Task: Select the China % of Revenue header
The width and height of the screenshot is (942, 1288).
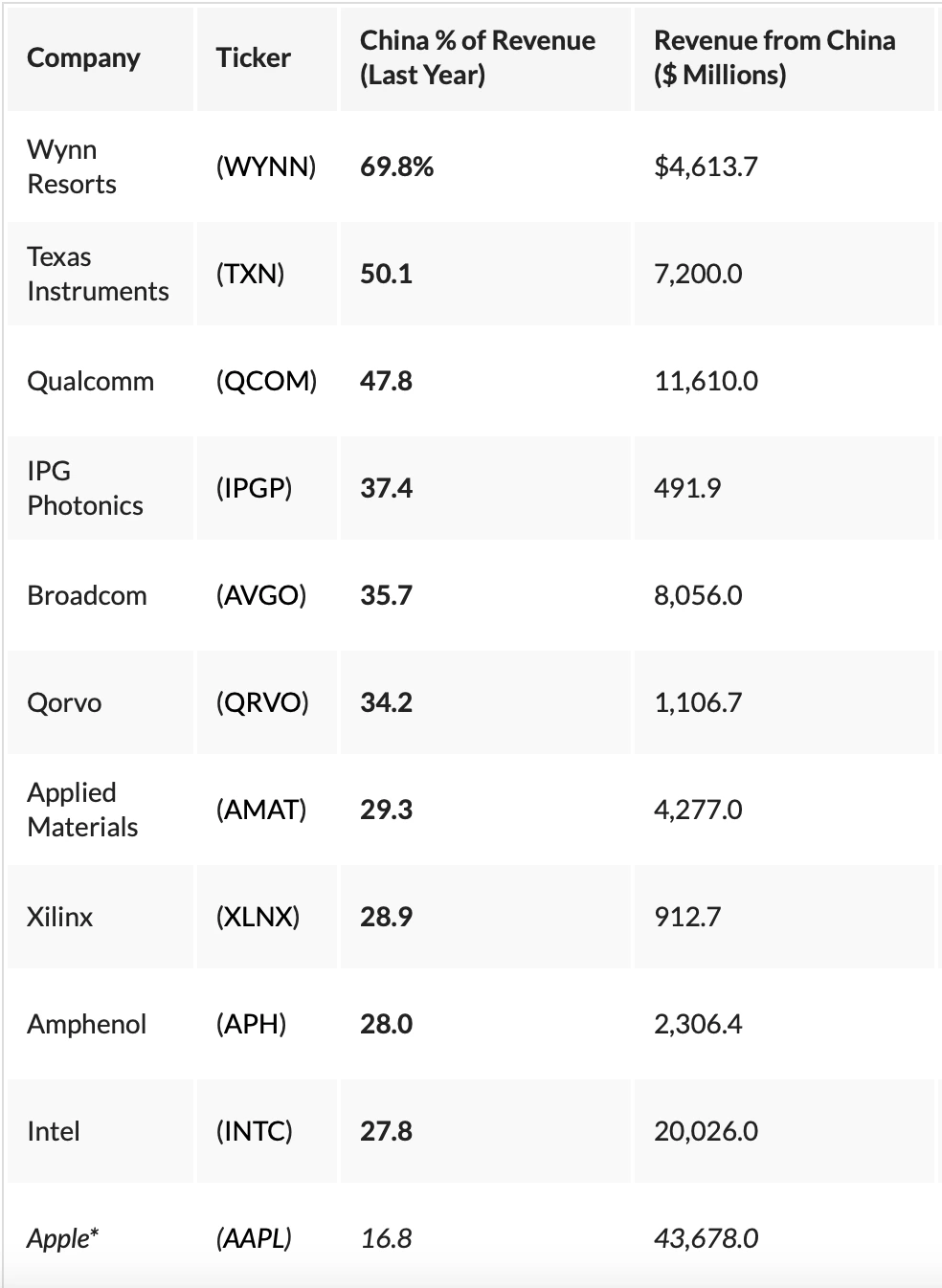Action: click(x=477, y=57)
